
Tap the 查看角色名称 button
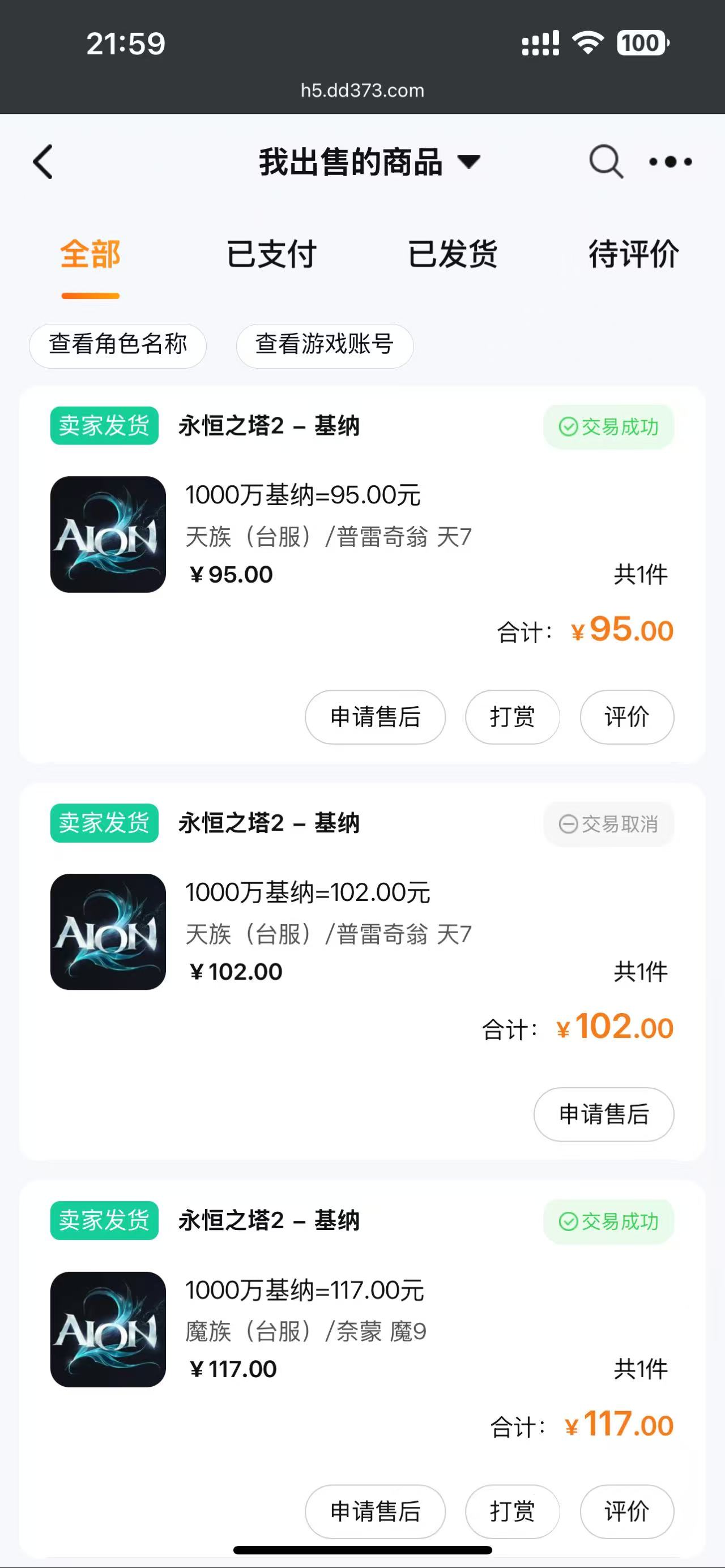117,345
